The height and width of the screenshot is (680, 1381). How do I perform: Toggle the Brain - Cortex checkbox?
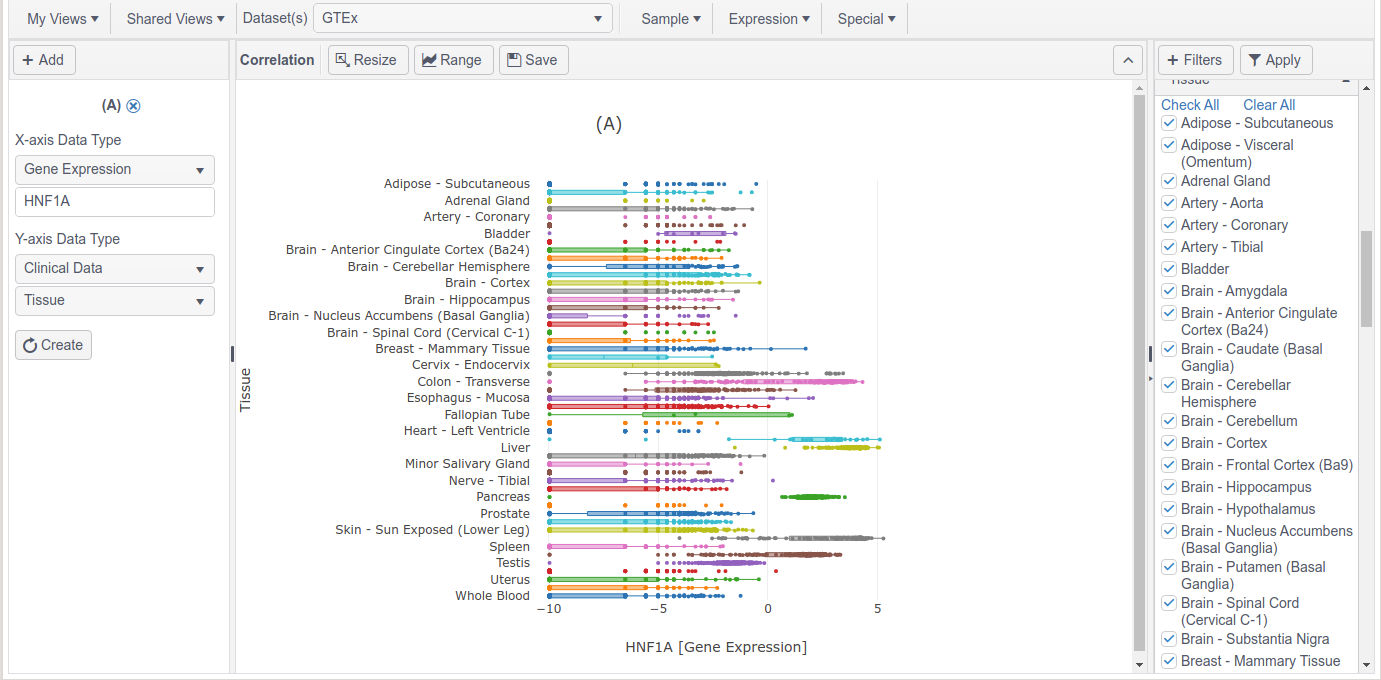(1168, 443)
